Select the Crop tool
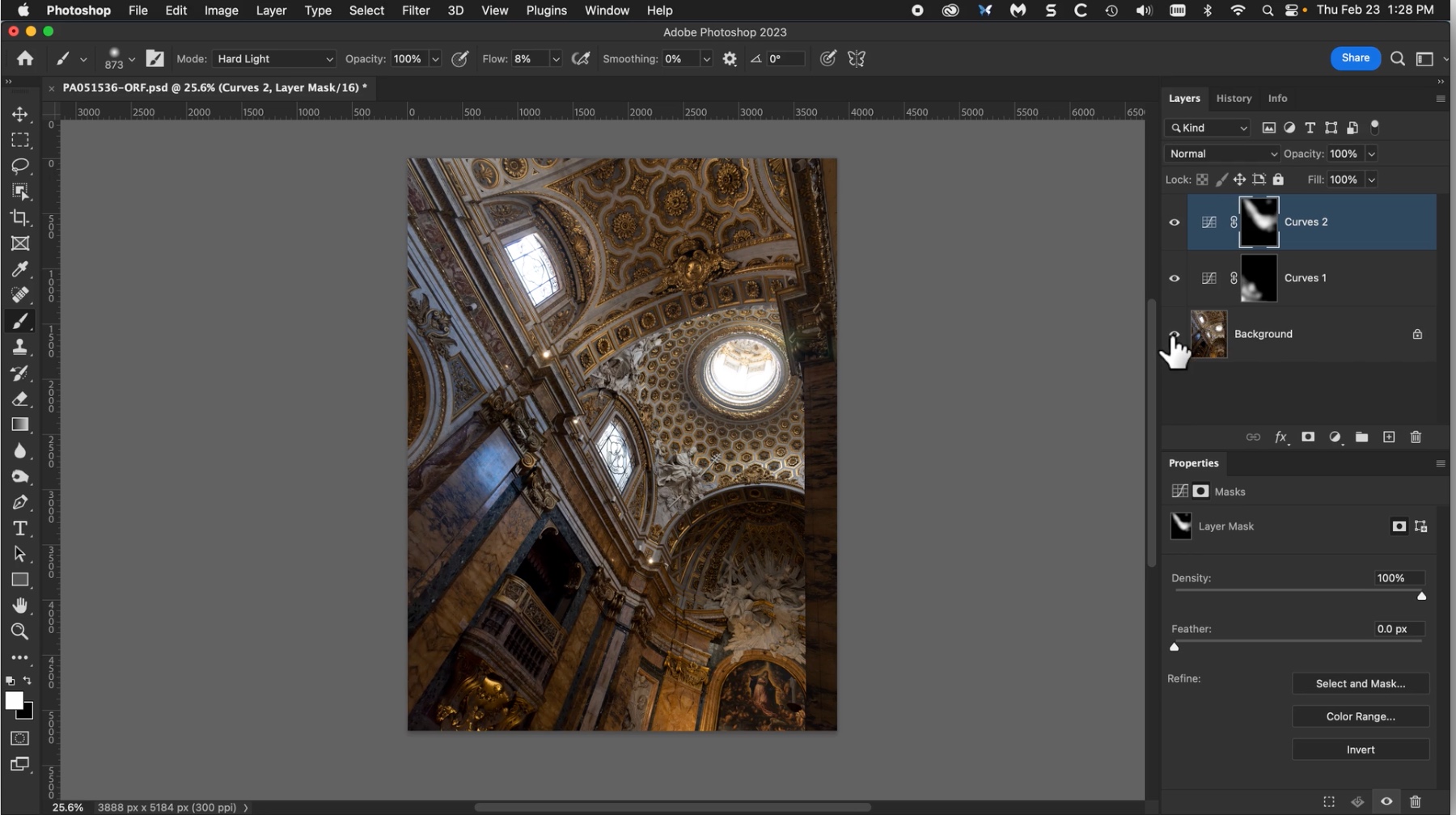Image resolution: width=1456 pixels, height=815 pixels. coord(20,217)
